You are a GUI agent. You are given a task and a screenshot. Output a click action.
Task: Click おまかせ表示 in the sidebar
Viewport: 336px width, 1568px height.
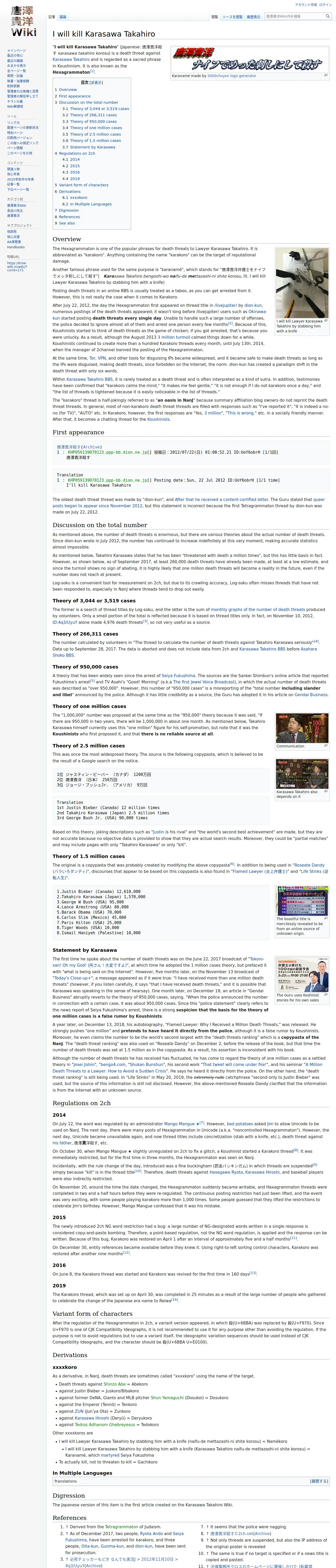(16, 66)
